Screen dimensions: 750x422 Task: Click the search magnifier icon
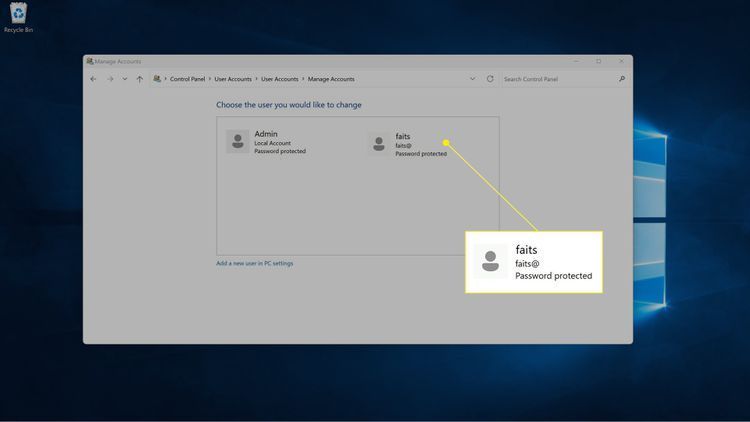pyautogui.click(x=622, y=79)
